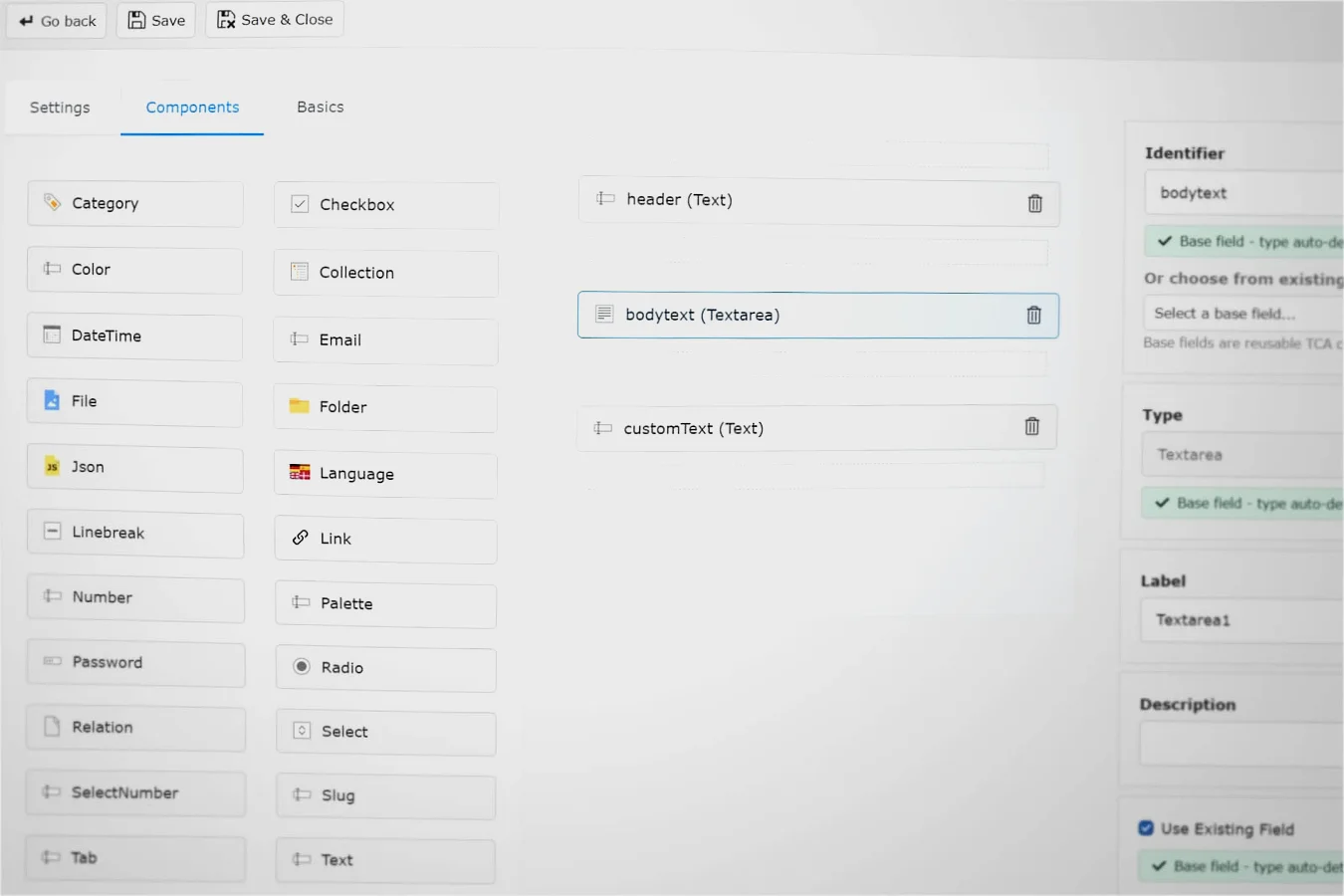Click the SelectNumber component icon

tap(52, 791)
